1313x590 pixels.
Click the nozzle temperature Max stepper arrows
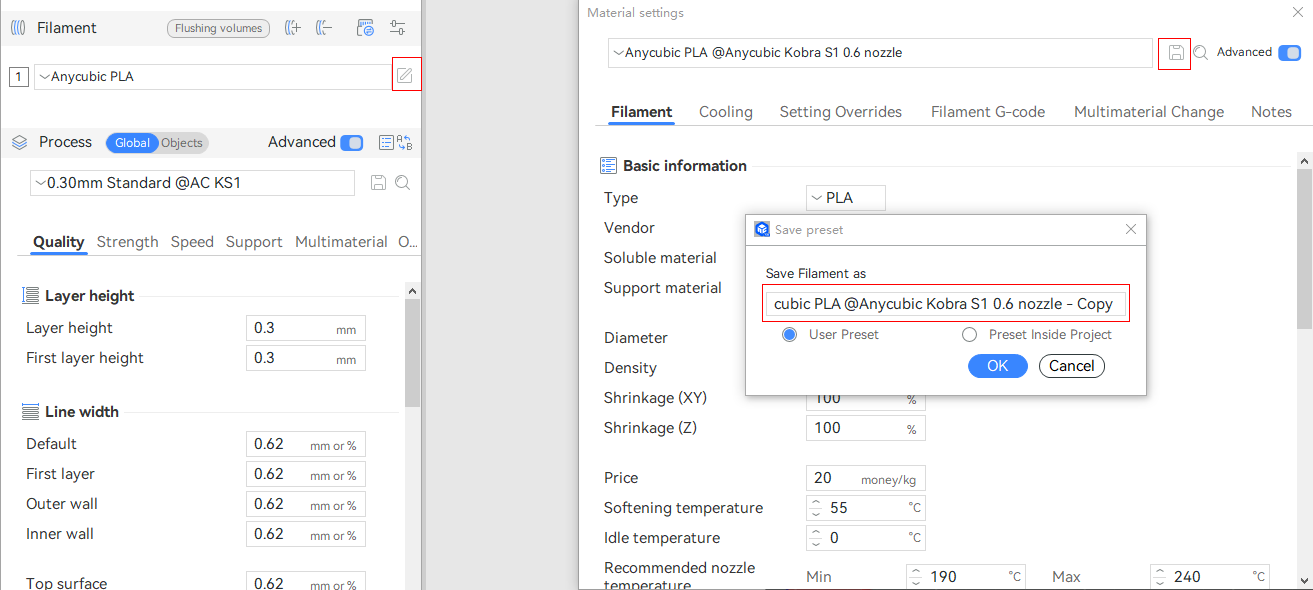pyautogui.click(x=1162, y=577)
